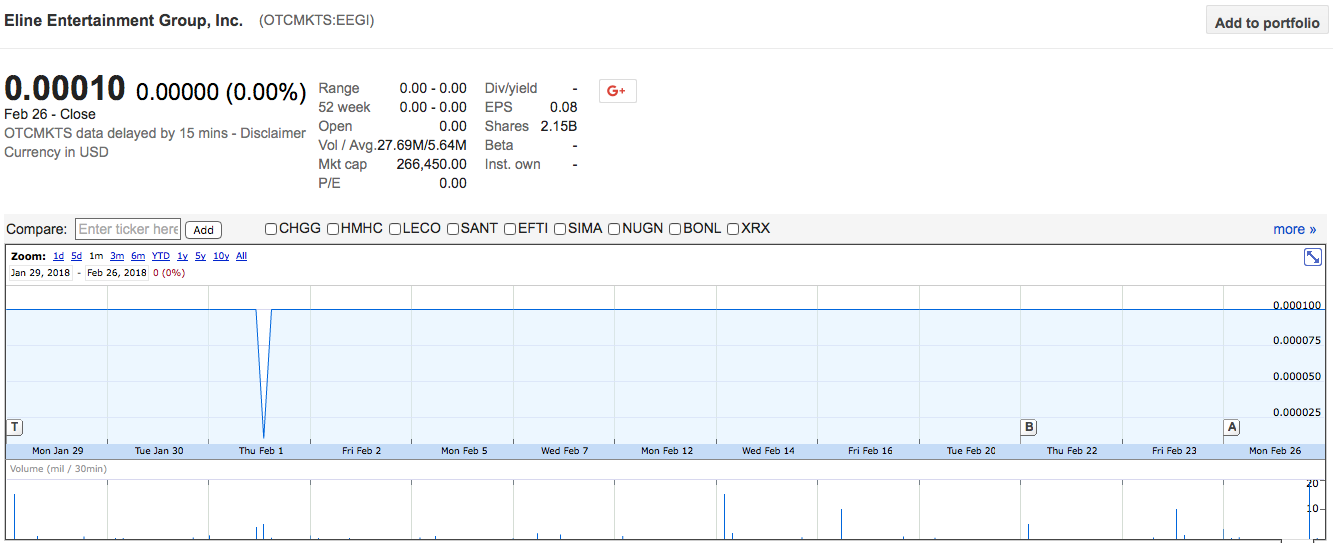
Task: Click the 0.00010 price value
Action: pos(65,89)
